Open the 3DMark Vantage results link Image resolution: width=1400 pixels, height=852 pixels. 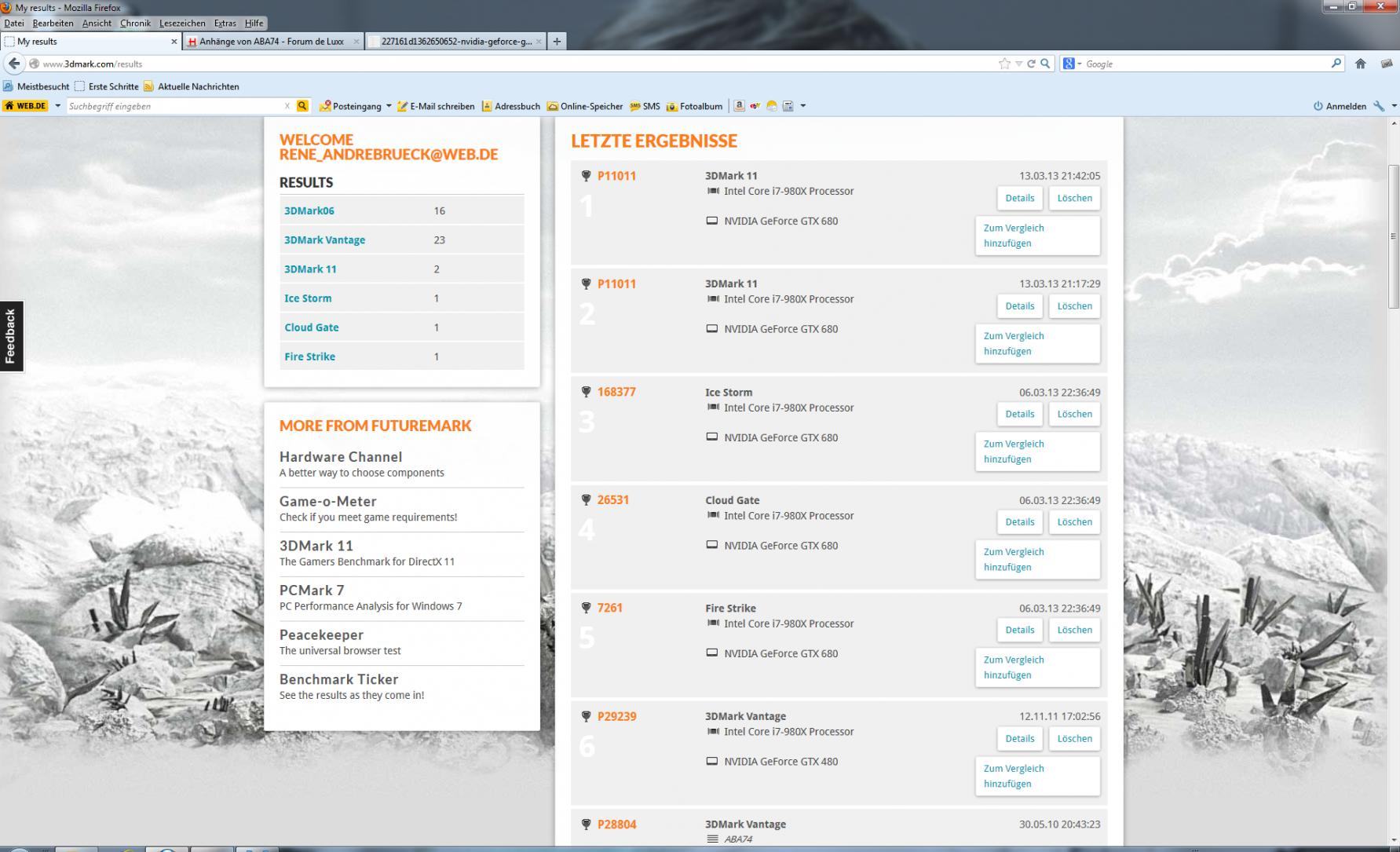[324, 240]
